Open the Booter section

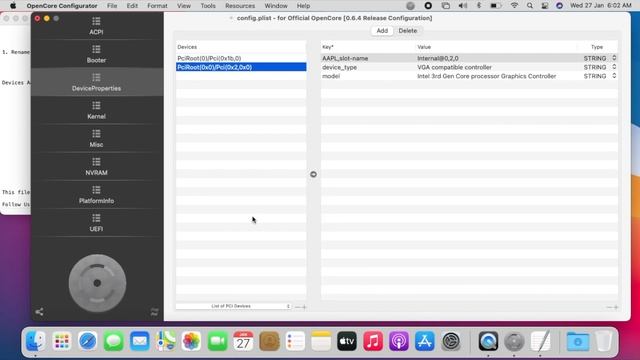[96, 54]
